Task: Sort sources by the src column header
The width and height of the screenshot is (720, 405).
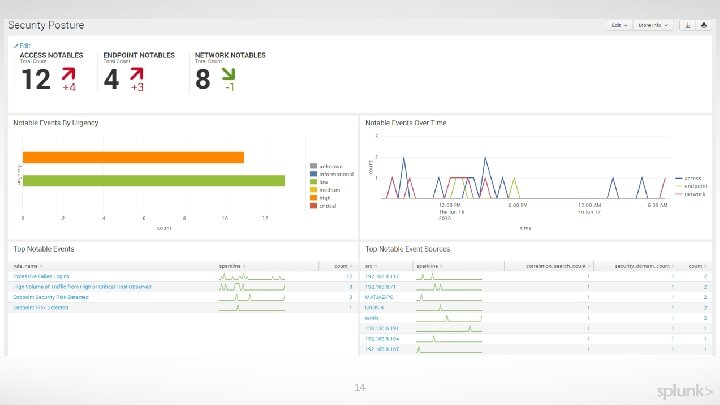Action: point(371,266)
